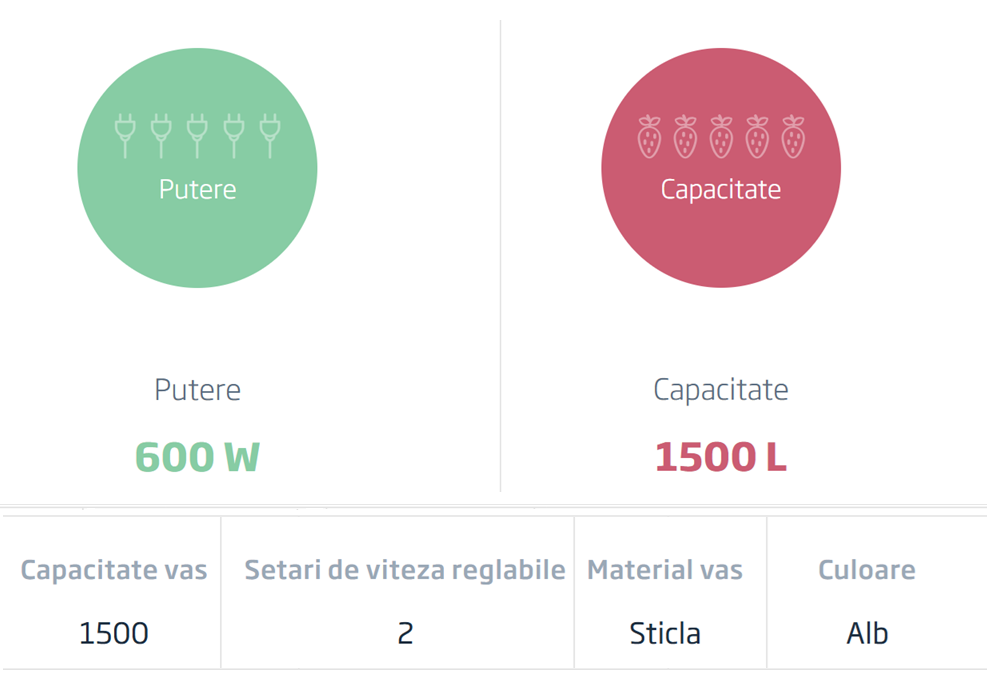The image size is (987, 676).
Task: Select the Setari de viteza reglabile header
Action: 405,570
